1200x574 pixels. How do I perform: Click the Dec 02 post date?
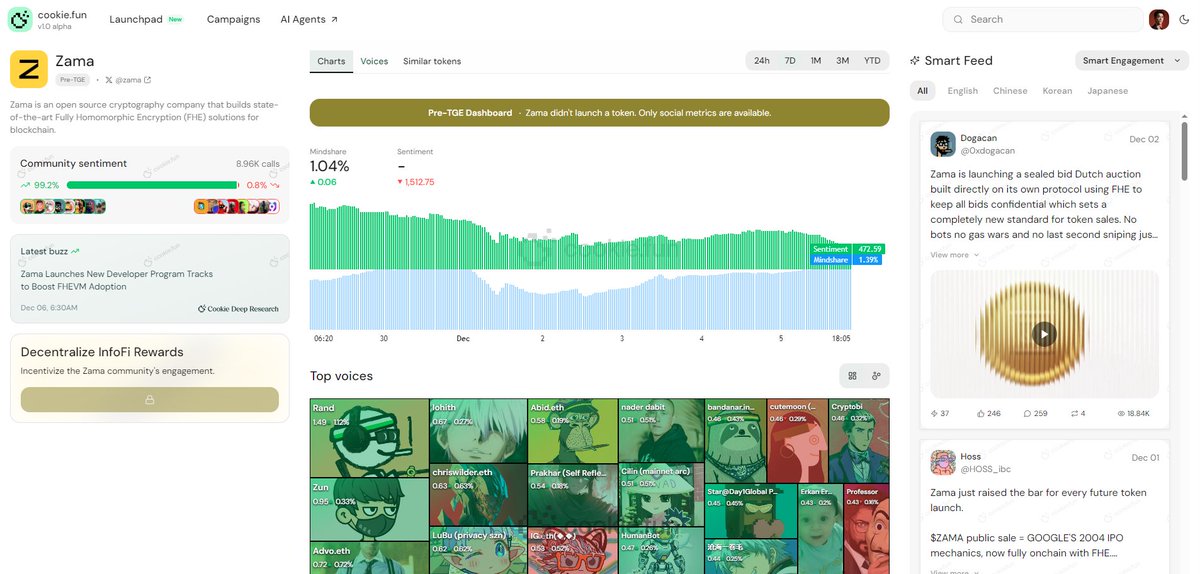1144,139
